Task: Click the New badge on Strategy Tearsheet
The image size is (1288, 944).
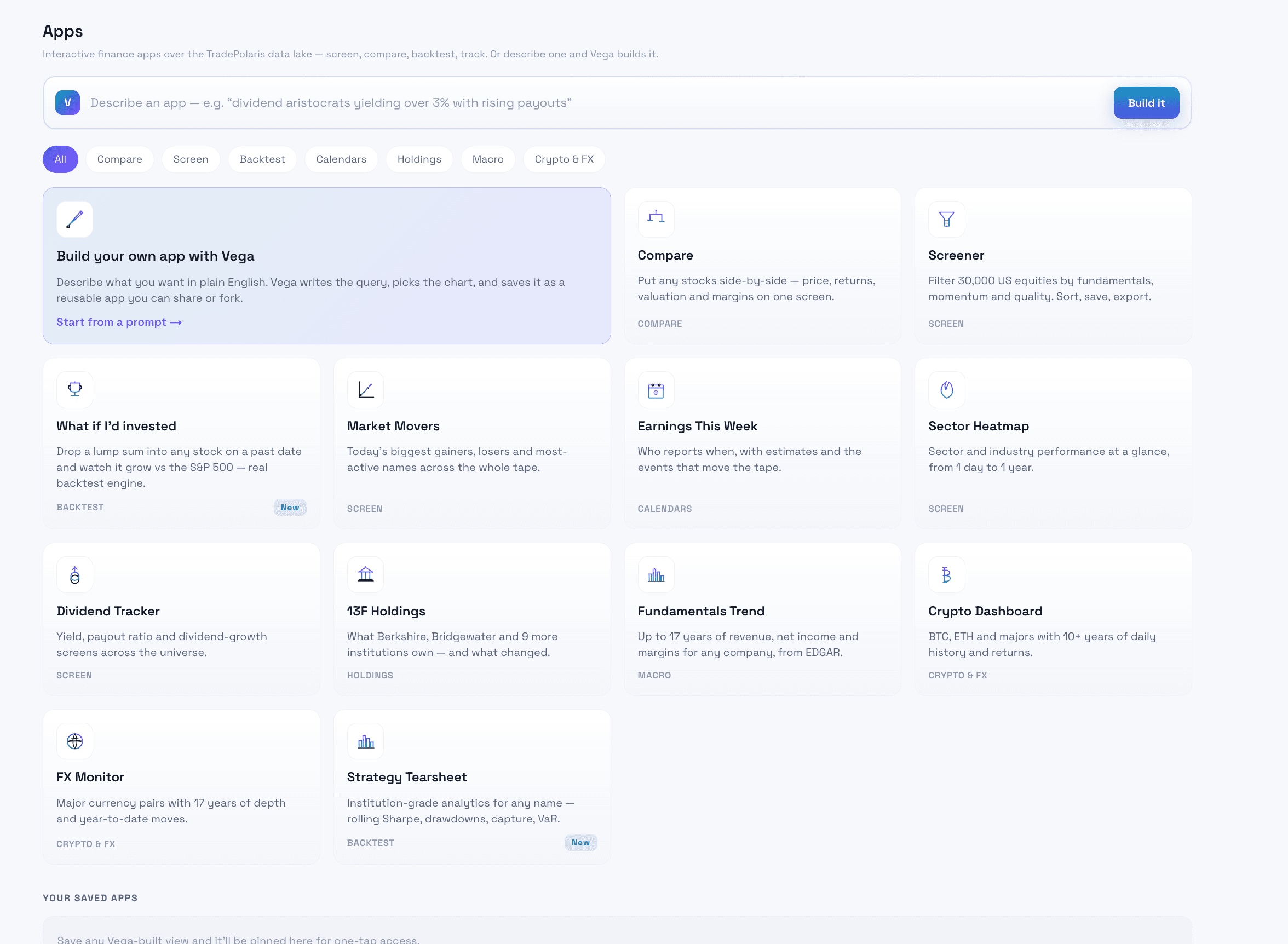Action: pyautogui.click(x=580, y=843)
